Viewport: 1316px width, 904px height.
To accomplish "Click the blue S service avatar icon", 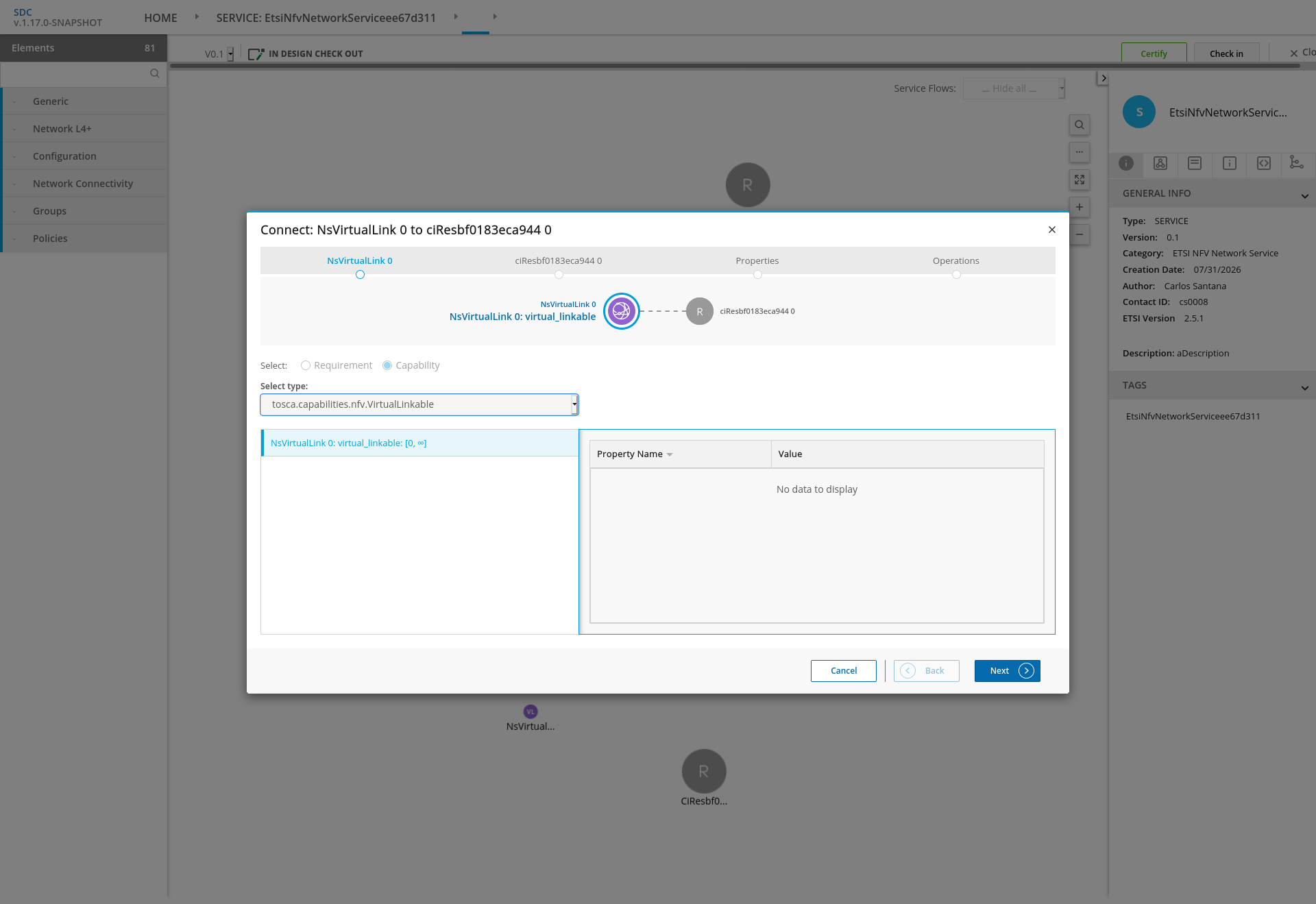I will point(1139,112).
